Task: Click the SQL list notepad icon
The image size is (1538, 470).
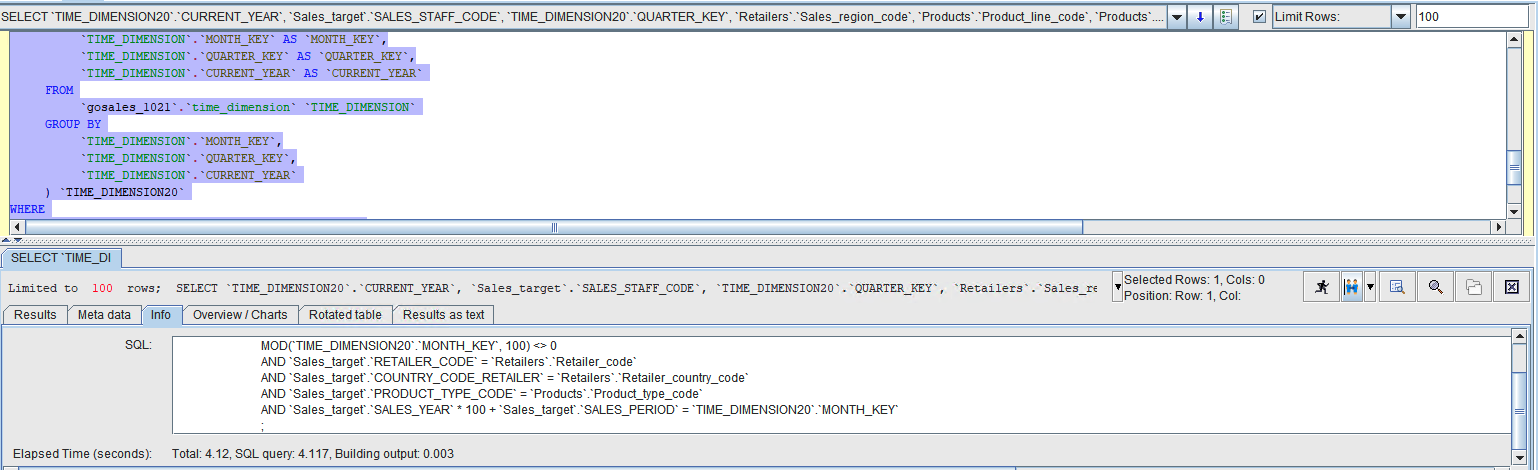Action: [1225, 17]
